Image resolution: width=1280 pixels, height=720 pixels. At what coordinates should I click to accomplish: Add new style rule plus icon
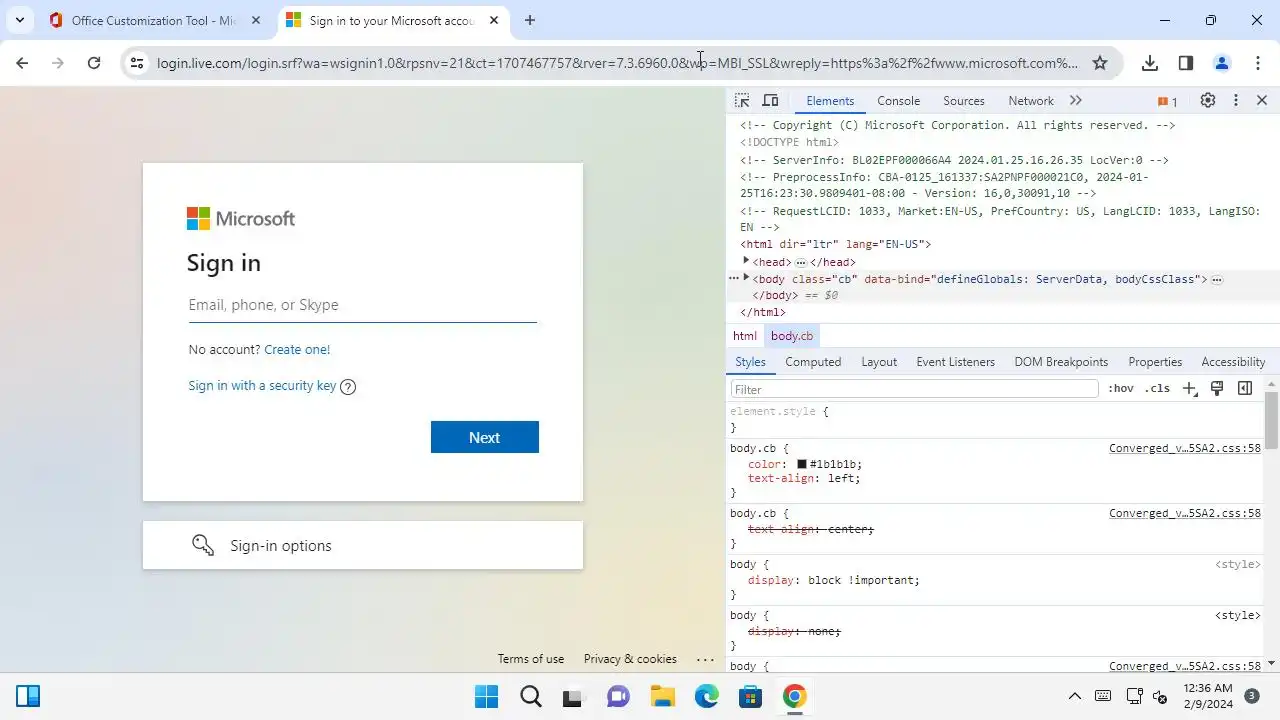point(1189,389)
